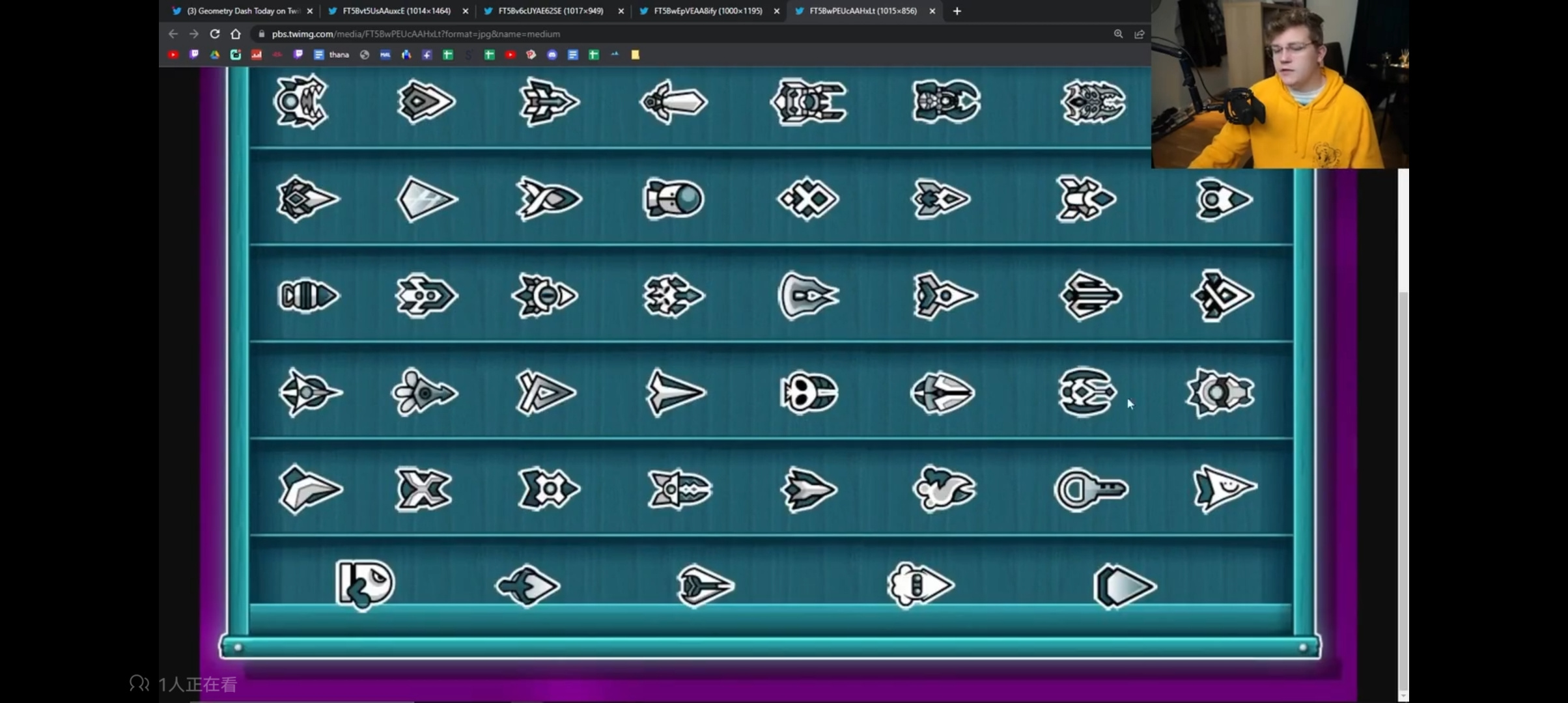1568x703 pixels.
Task: Open the zoom magnifier icon in address bar
Action: click(x=1118, y=34)
